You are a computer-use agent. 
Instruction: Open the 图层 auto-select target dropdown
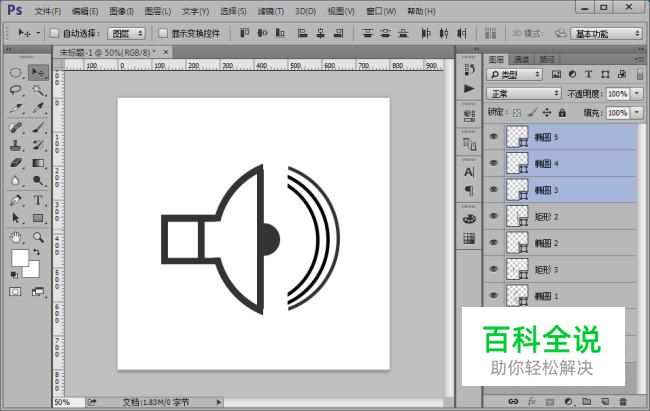tap(126, 34)
